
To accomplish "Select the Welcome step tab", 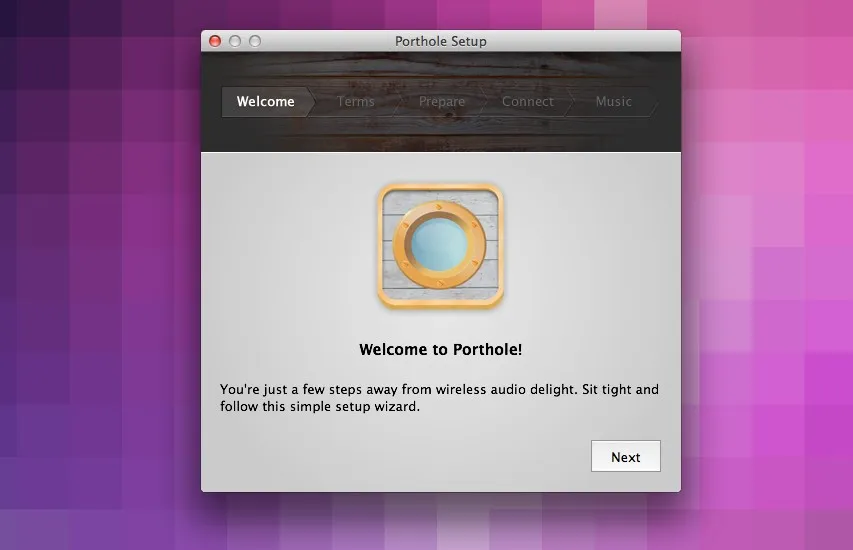I will [x=265, y=102].
